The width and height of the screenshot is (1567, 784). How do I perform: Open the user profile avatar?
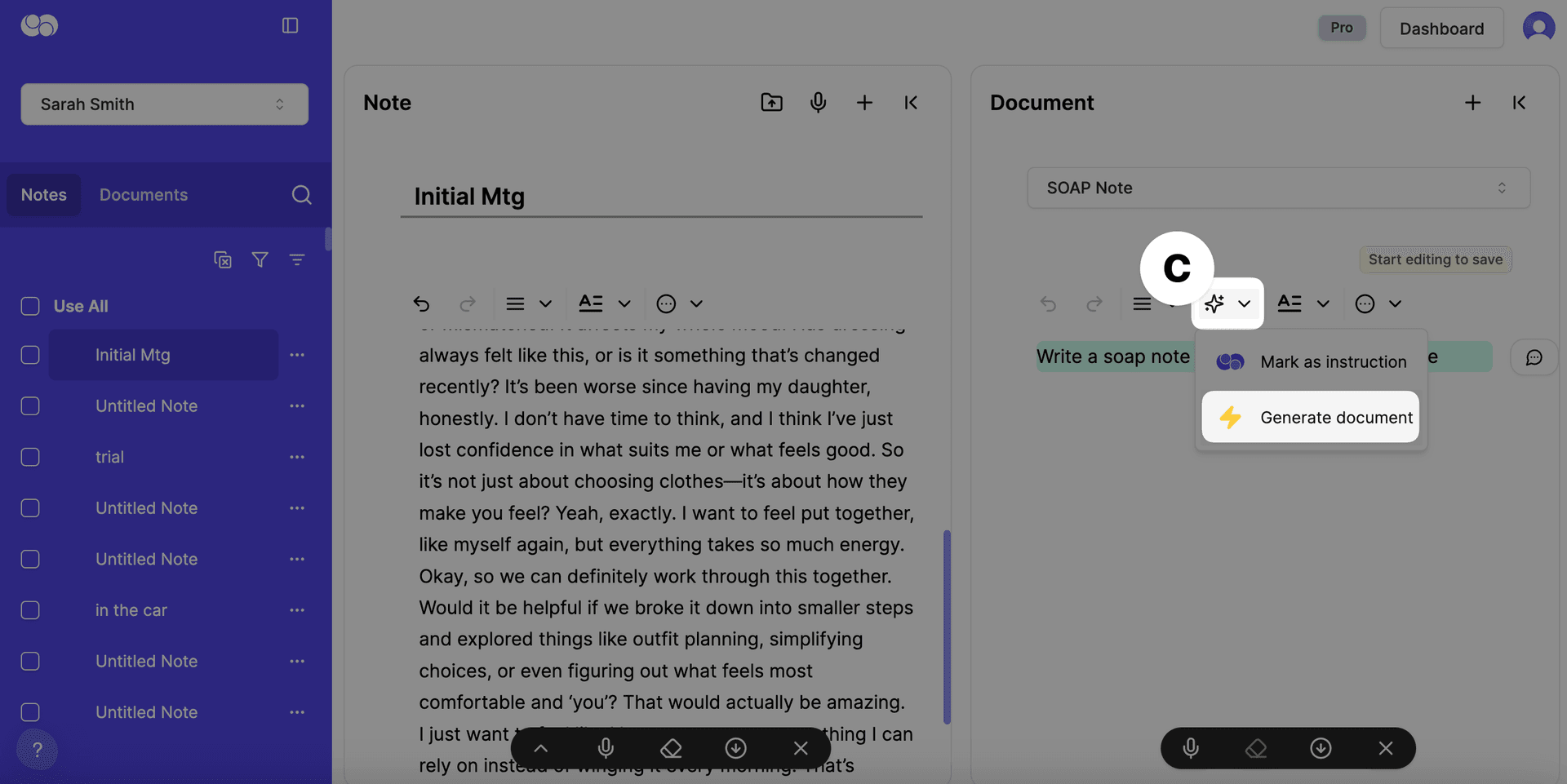point(1538,27)
